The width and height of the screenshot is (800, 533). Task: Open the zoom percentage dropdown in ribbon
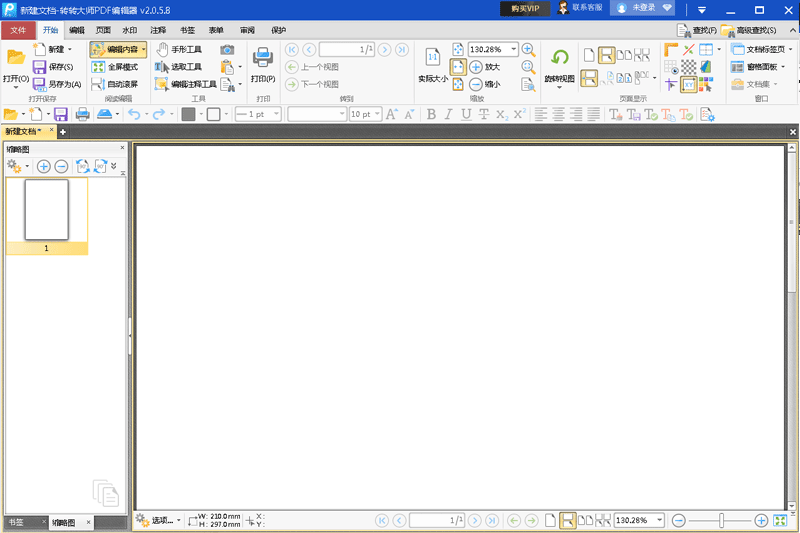[514, 49]
